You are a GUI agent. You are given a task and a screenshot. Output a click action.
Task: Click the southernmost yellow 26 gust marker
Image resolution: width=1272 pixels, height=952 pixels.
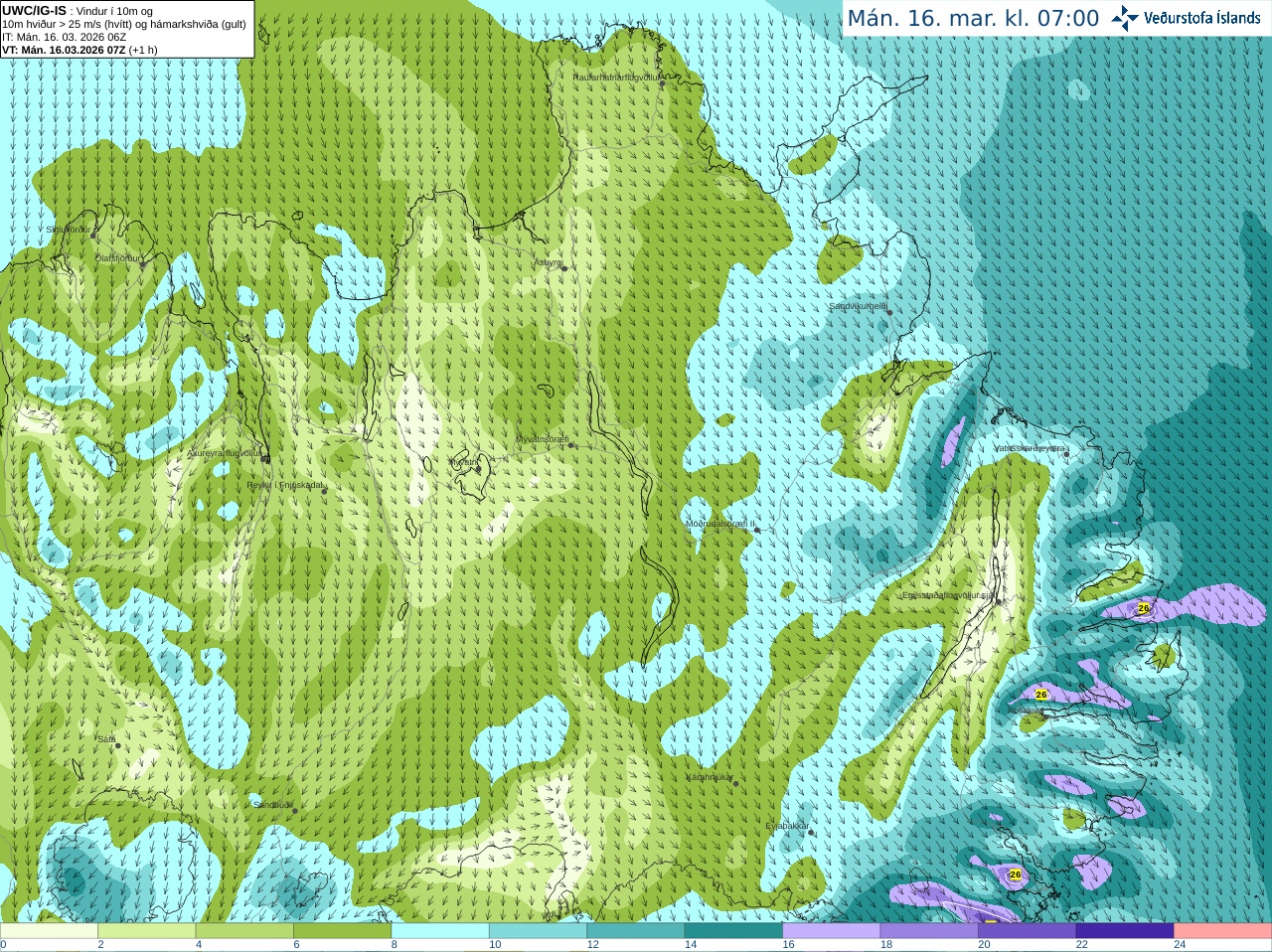(1015, 875)
